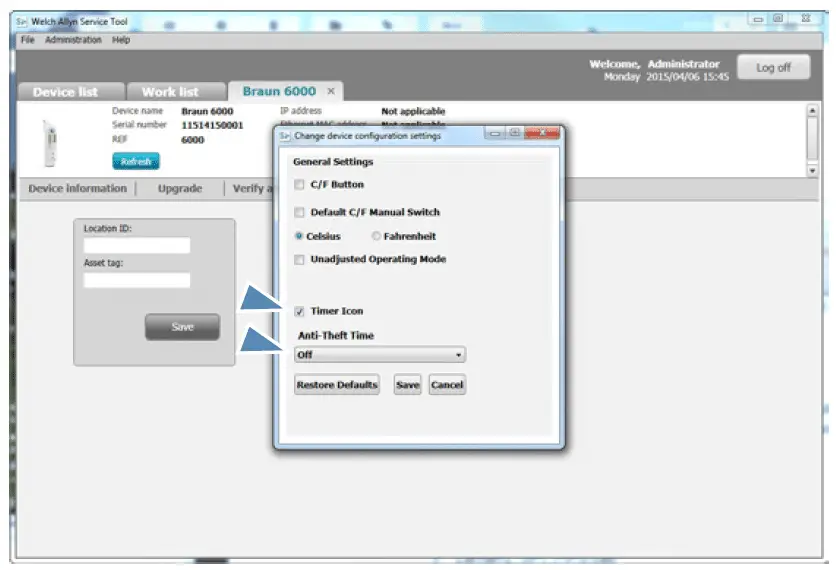
Task: Open the Help menu
Action: tap(121, 40)
